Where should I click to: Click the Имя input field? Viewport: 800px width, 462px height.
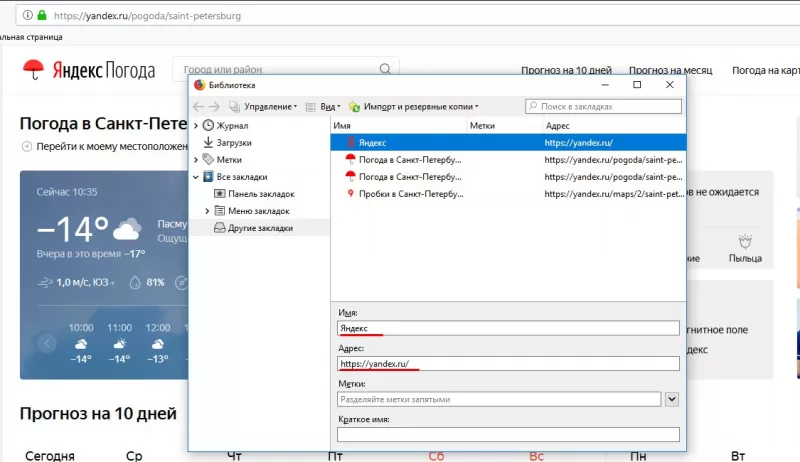click(x=508, y=328)
